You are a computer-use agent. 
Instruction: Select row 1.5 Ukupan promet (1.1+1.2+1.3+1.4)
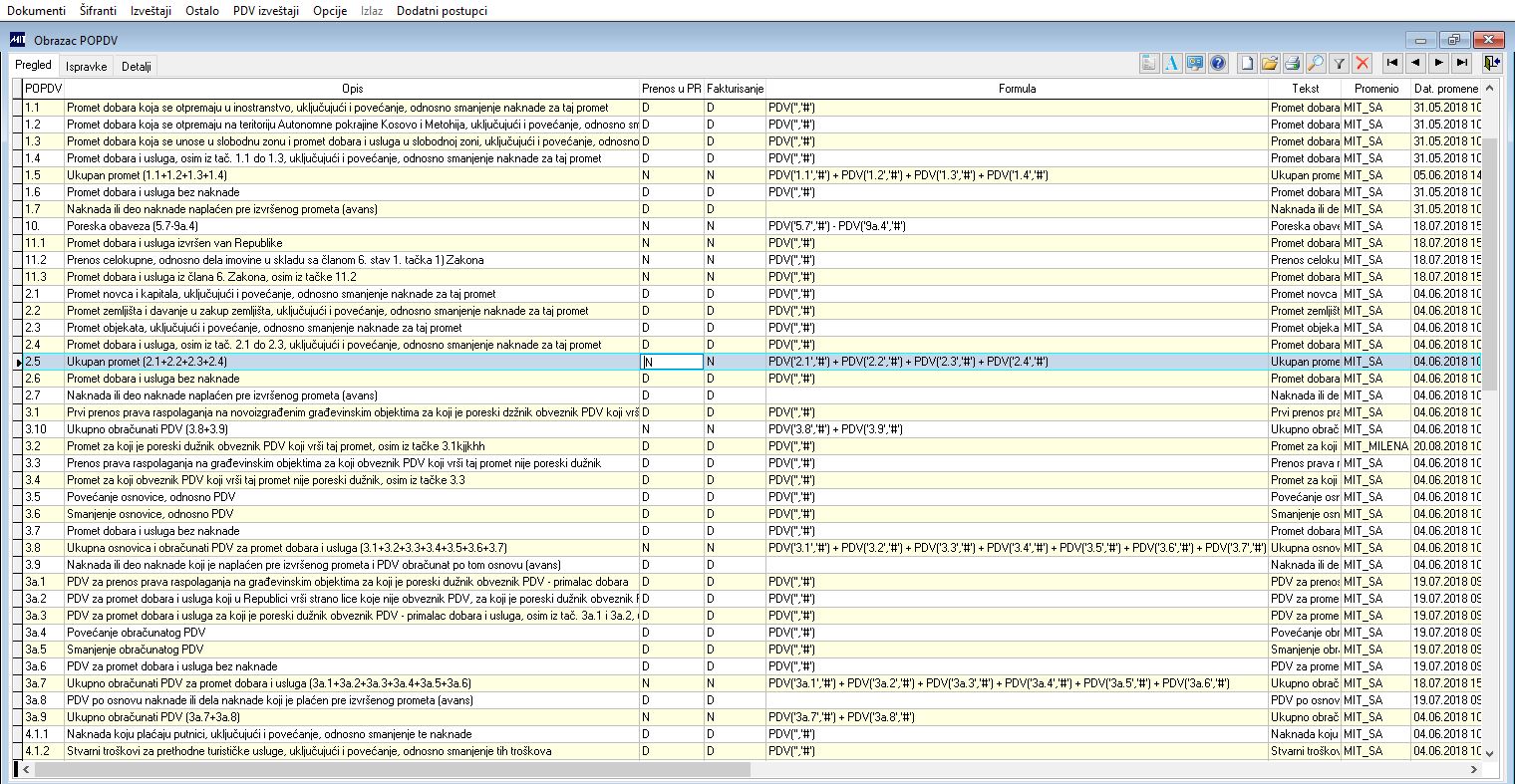click(352, 175)
